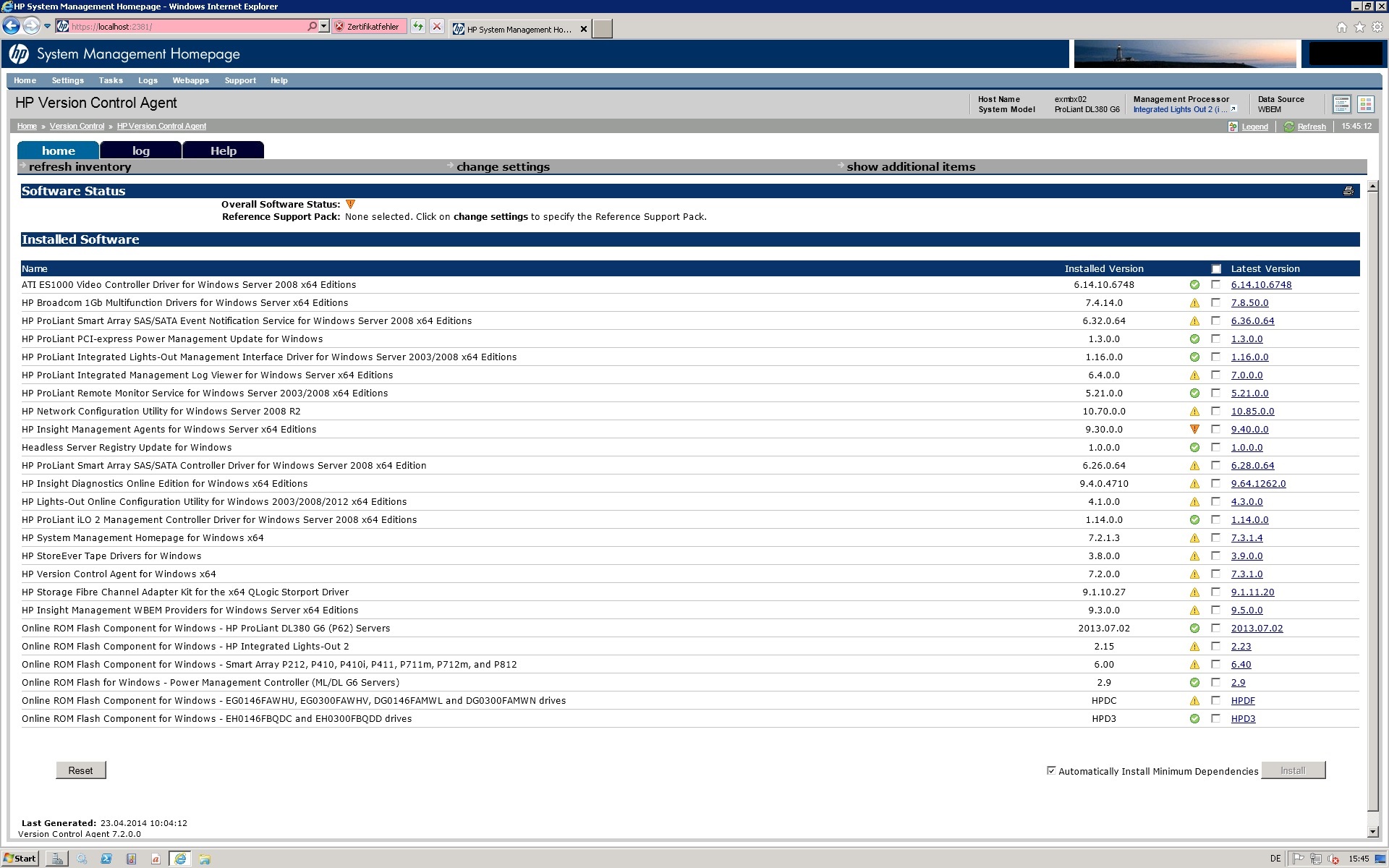1389x868 pixels.
Task: Switch to the Help tab
Action: click(x=223, y=150)
